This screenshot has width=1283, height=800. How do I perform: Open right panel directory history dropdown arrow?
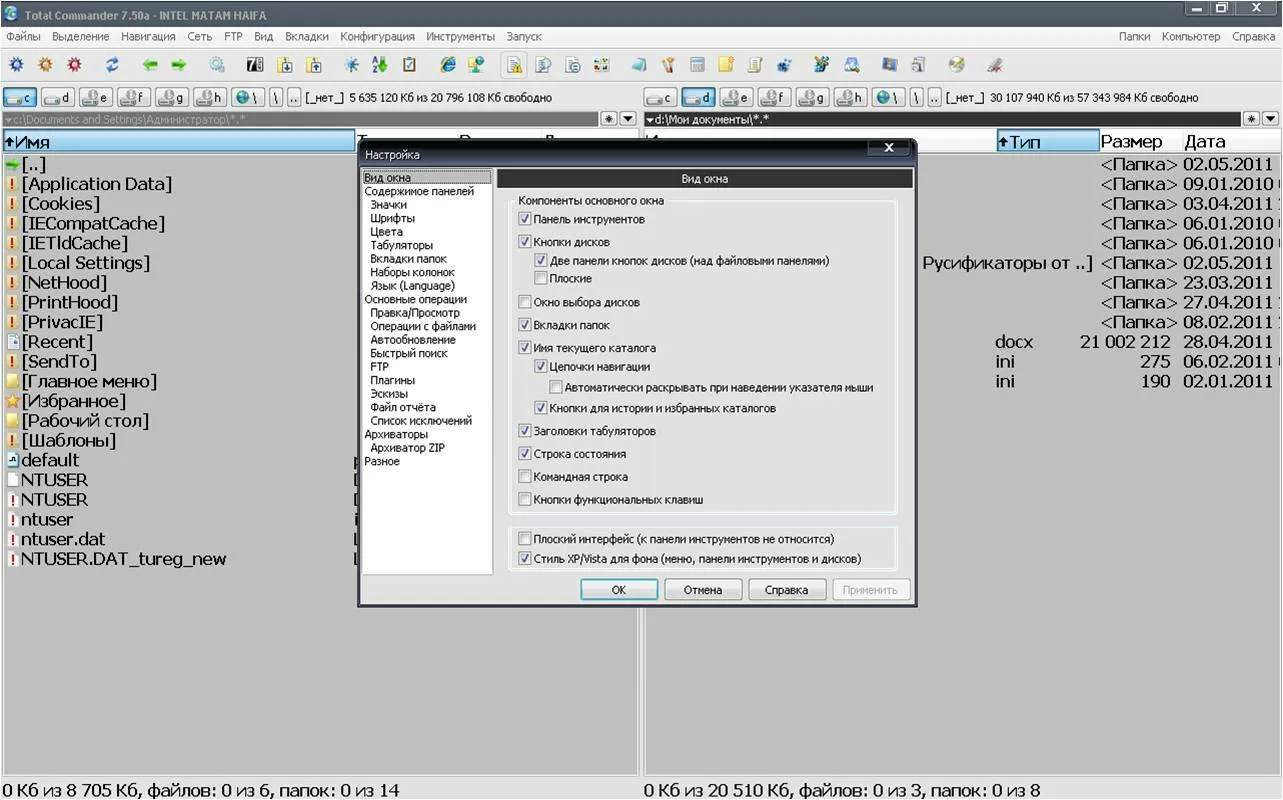[1270, 119]
